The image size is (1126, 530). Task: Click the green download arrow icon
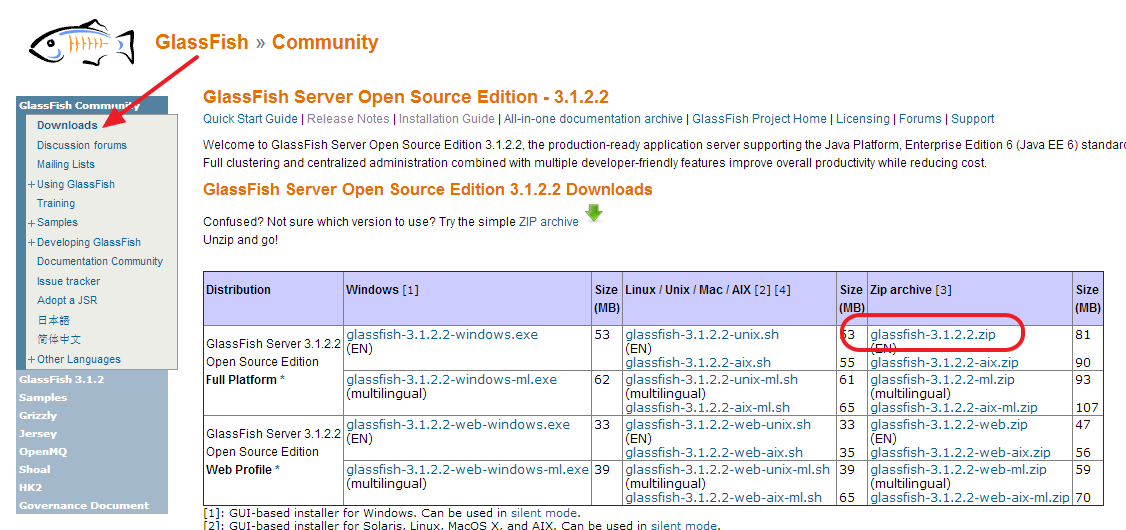pos(594,213)
